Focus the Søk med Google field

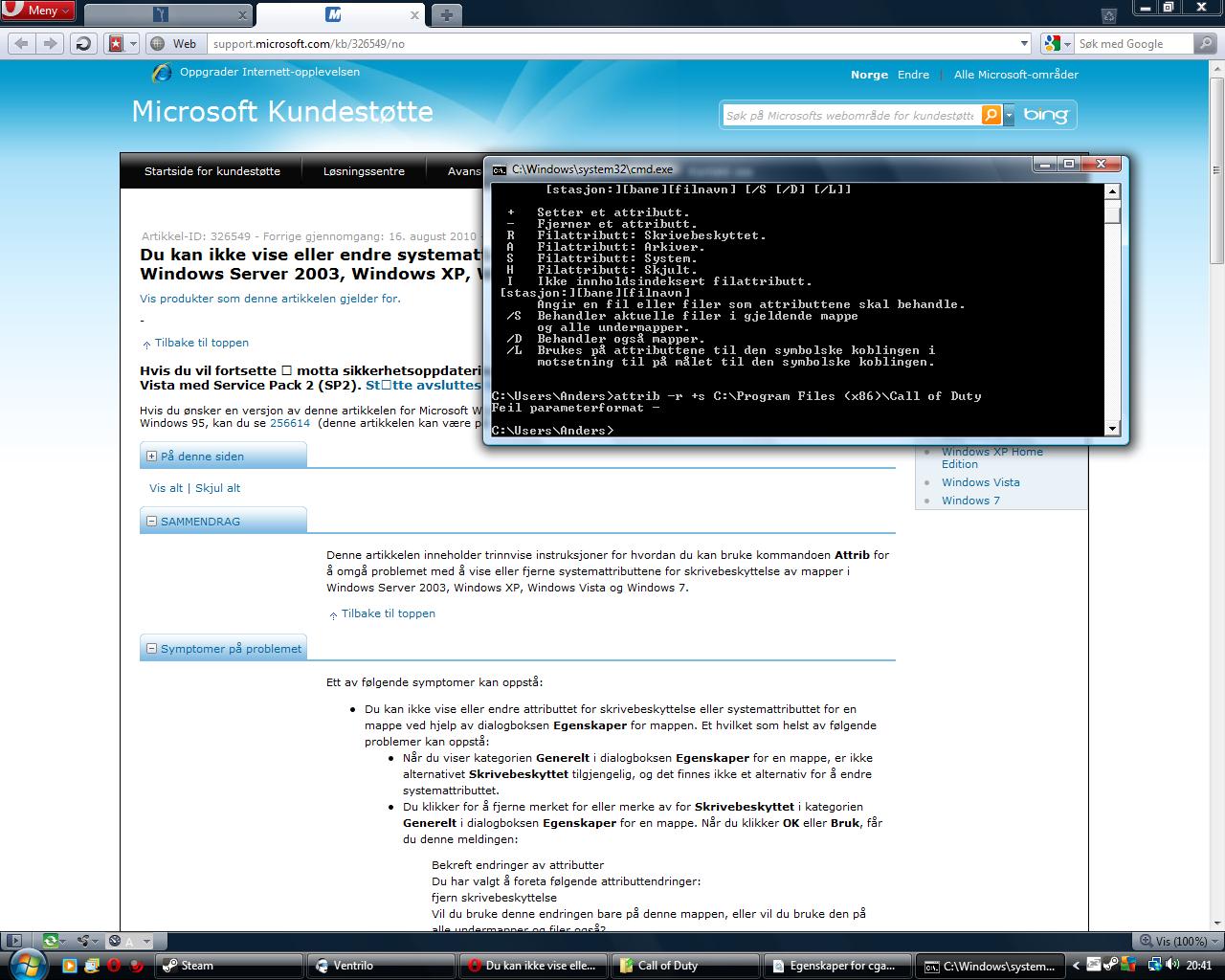(1134, 43)
